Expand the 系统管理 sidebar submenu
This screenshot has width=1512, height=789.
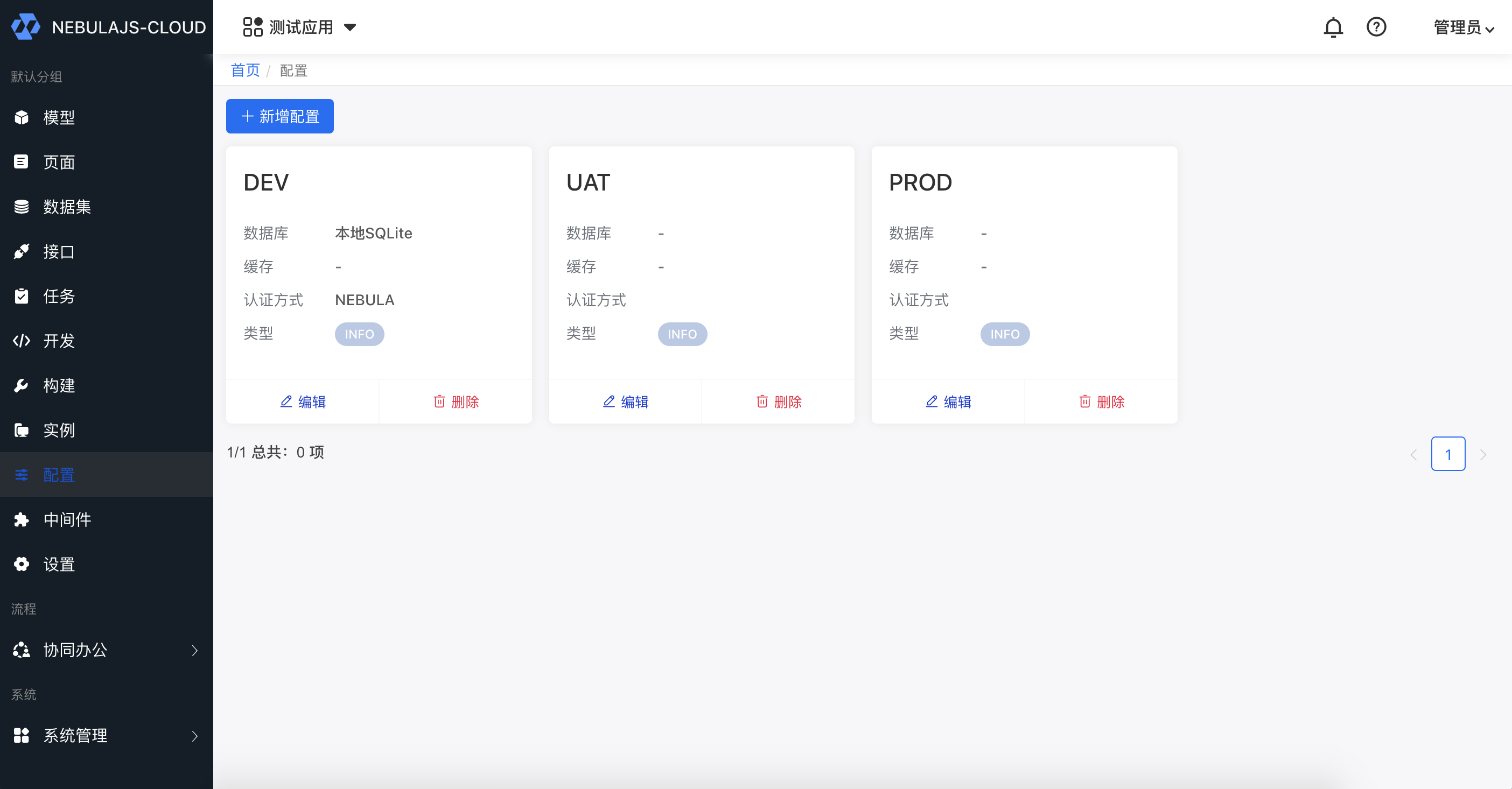(106, 736)
